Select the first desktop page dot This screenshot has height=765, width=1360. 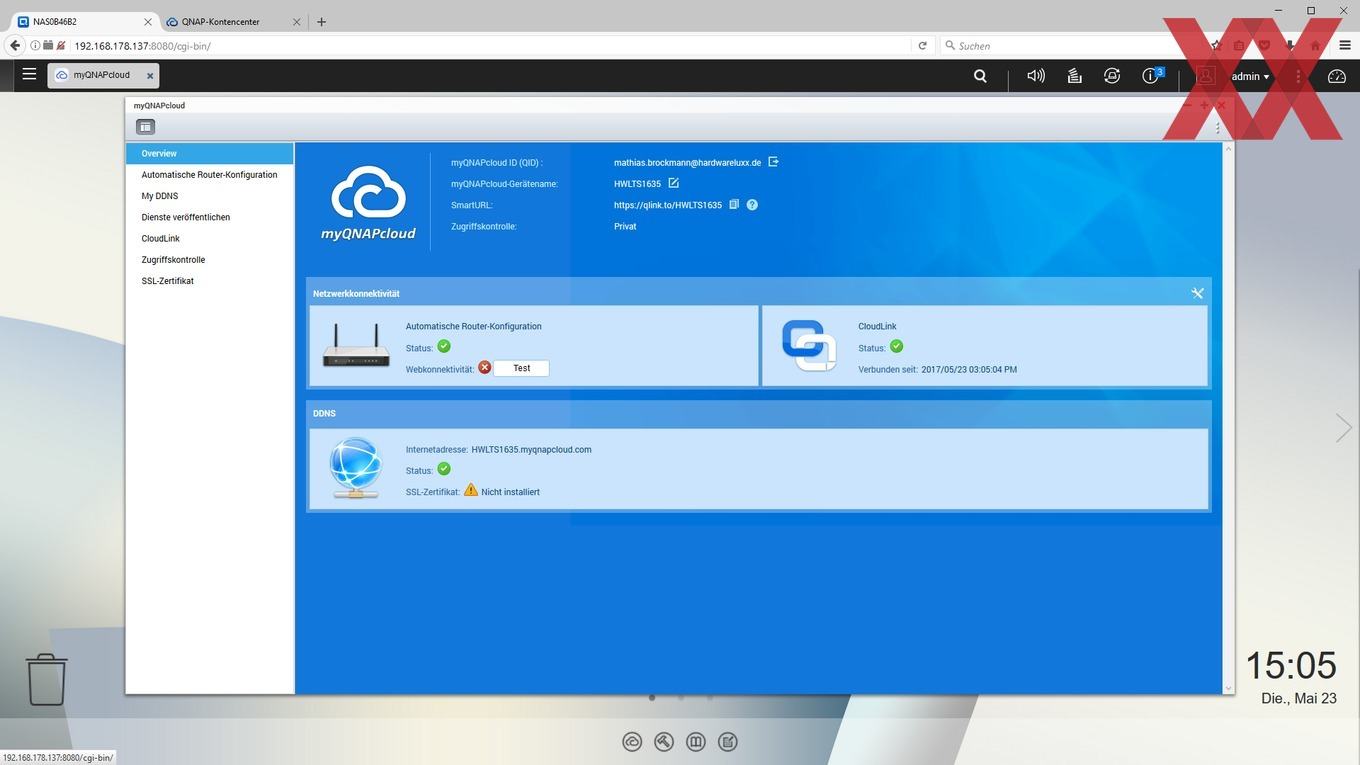[x=652, y=698]
